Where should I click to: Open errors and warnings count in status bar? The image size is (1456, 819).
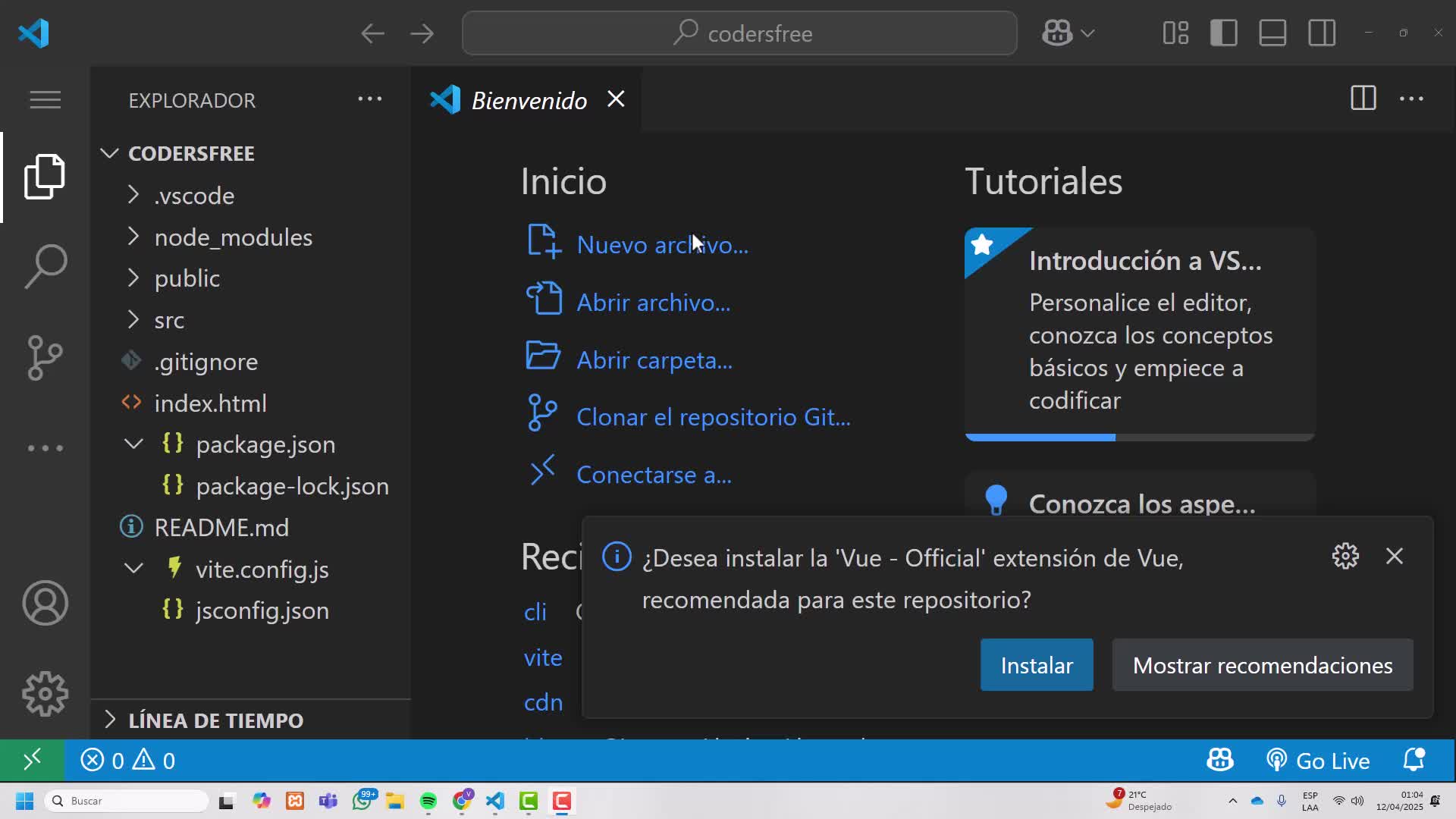pyautogui.click(x=128, y=761)
